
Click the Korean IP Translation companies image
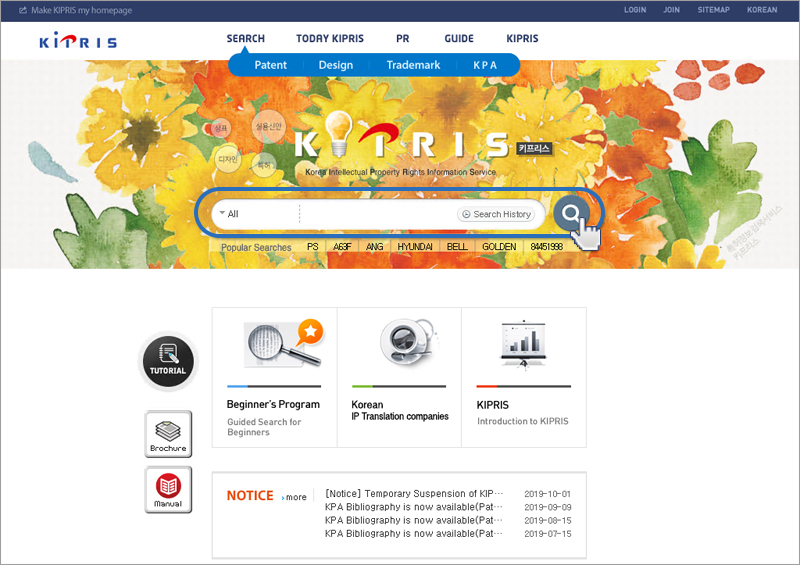tap(408, 342)
